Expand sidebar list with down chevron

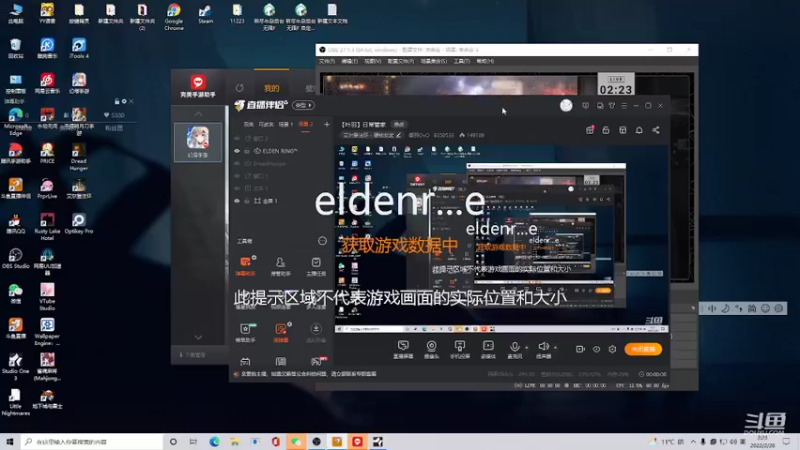198,337
